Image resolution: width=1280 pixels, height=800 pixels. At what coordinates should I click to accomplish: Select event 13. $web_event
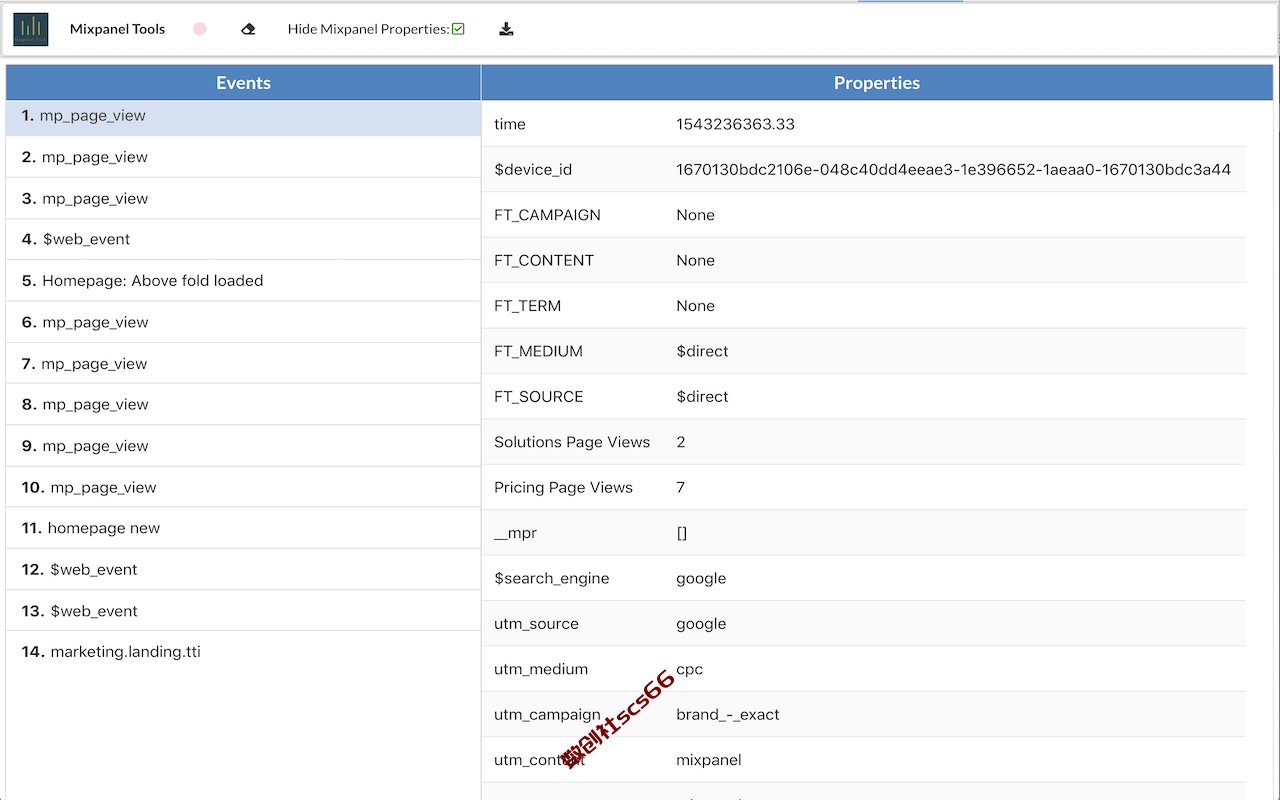pyautogui.click(x=243, y=611)
